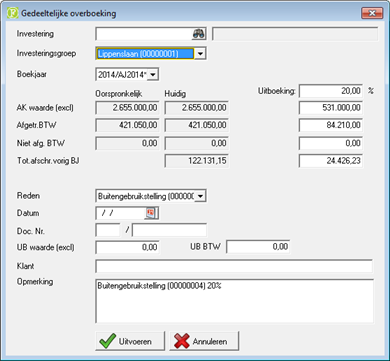Image resolution: width=390 pixels, height=361 pixels.
Task: Open the Boekjaar dropdown list
Action: tap(153, 75)
